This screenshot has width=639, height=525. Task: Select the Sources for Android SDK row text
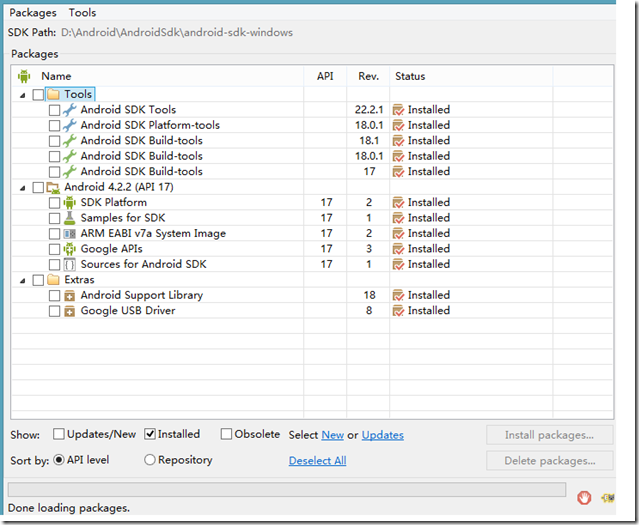(x=143, y=264)
